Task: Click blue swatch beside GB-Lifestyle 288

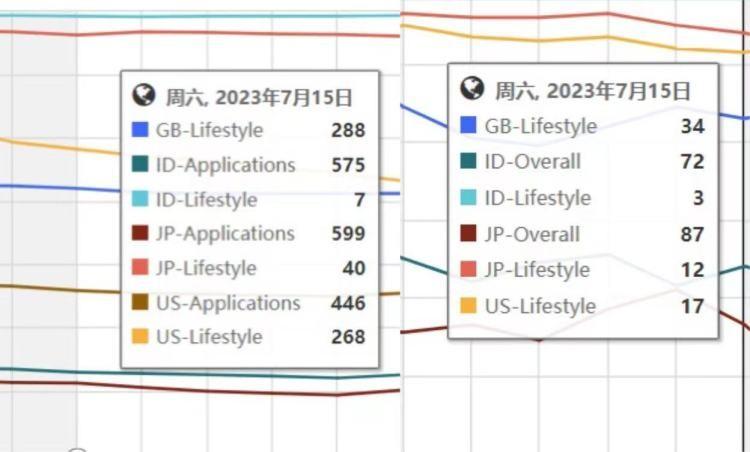Action: coord(140,130)
